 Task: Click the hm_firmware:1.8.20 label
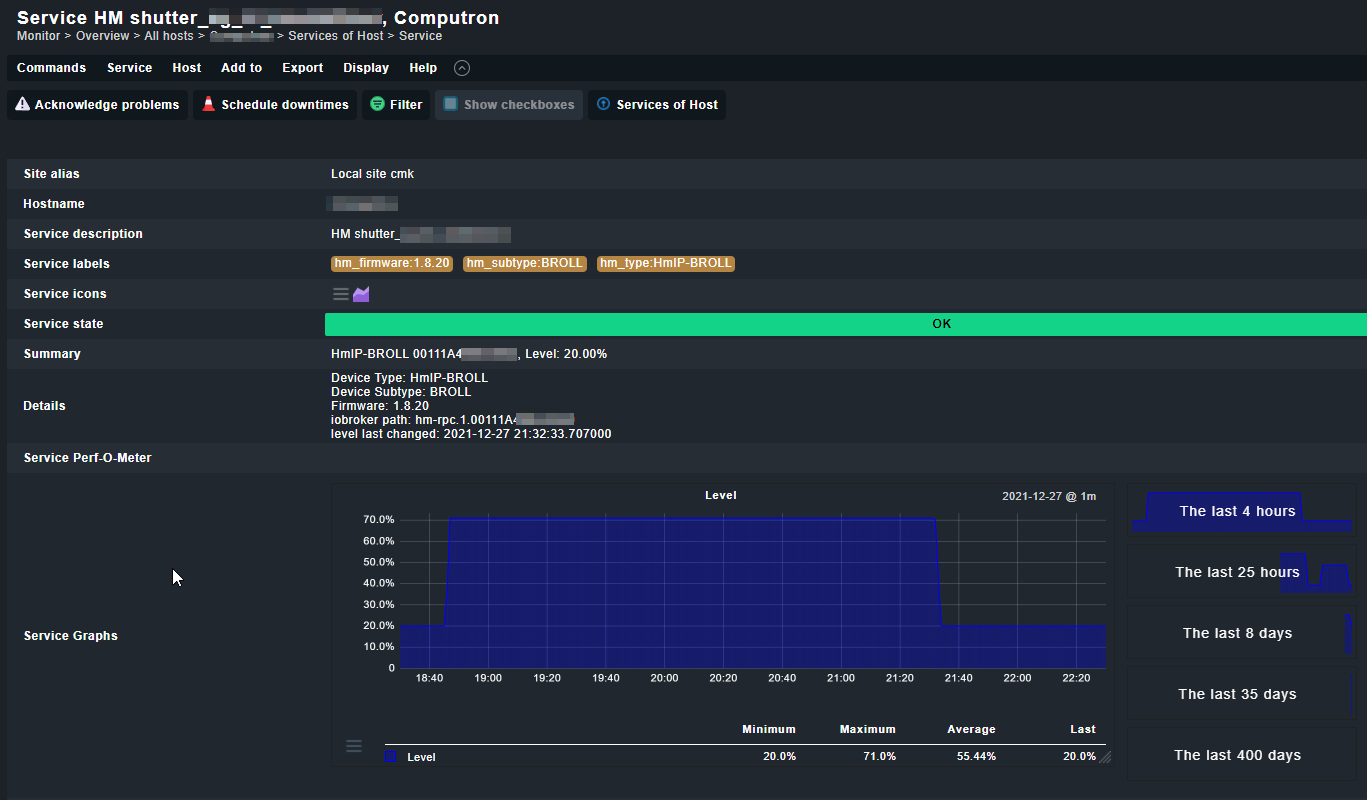[x=392, y=264]
